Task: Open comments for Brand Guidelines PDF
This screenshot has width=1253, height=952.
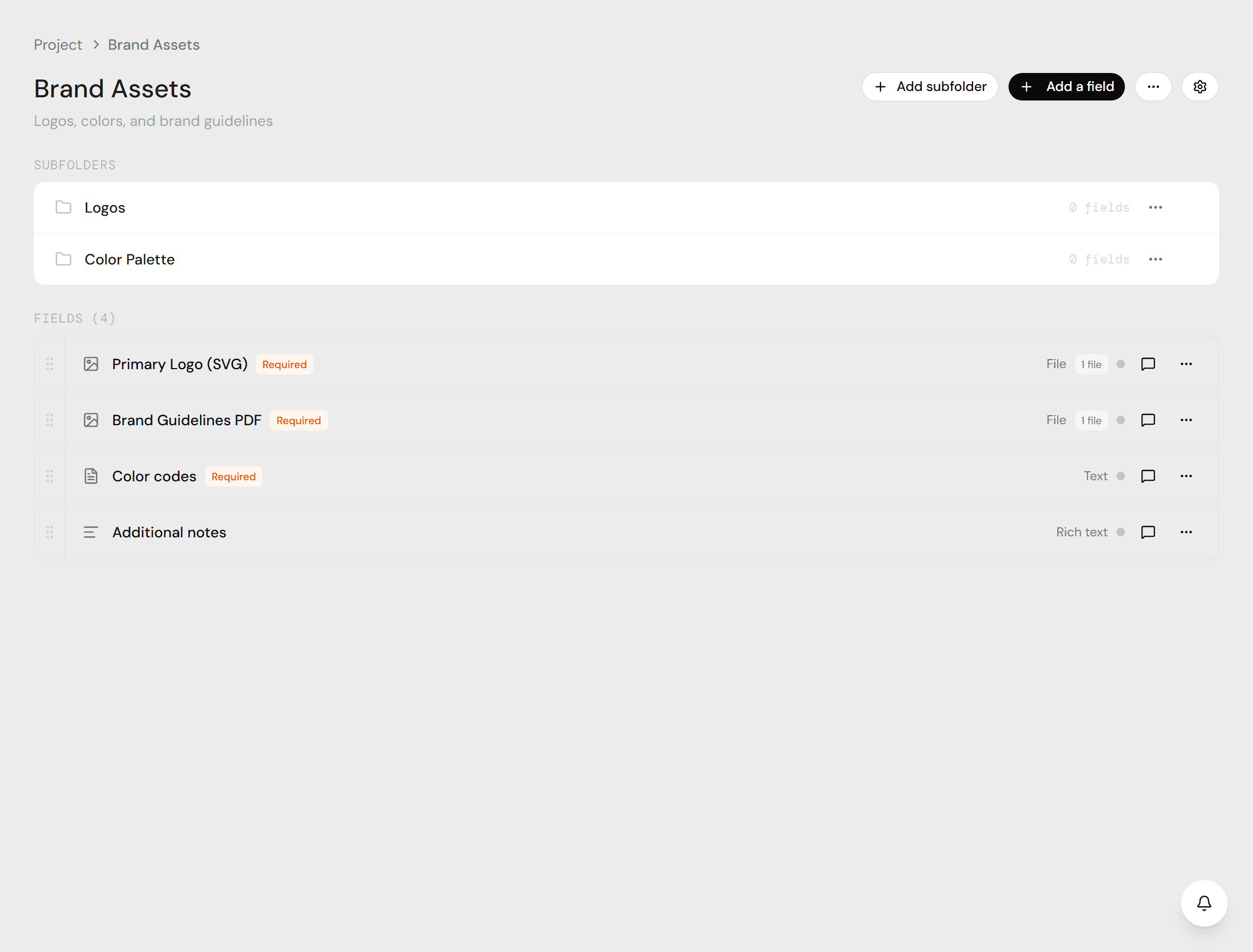Action: pos(1148,420)
